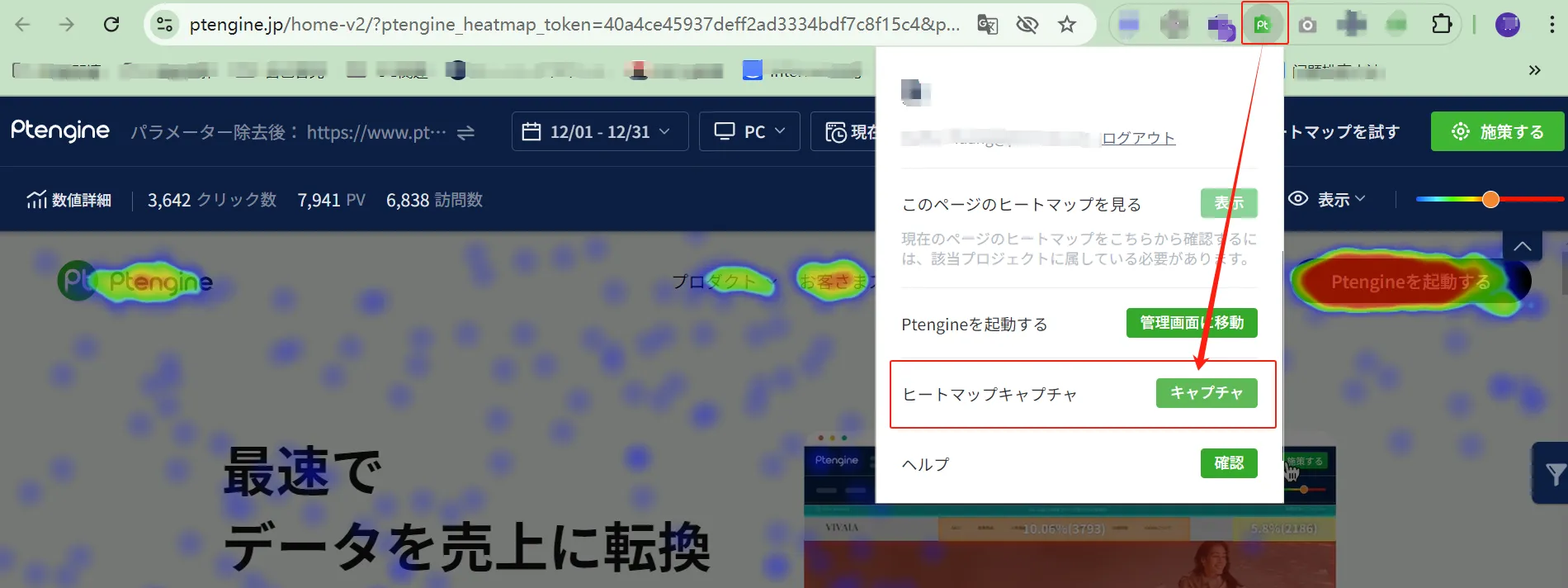This screenshot has width=1568, height=588.
Task: Click the Ptengine extension icon in toolbar
Action: click(1263, 25)
